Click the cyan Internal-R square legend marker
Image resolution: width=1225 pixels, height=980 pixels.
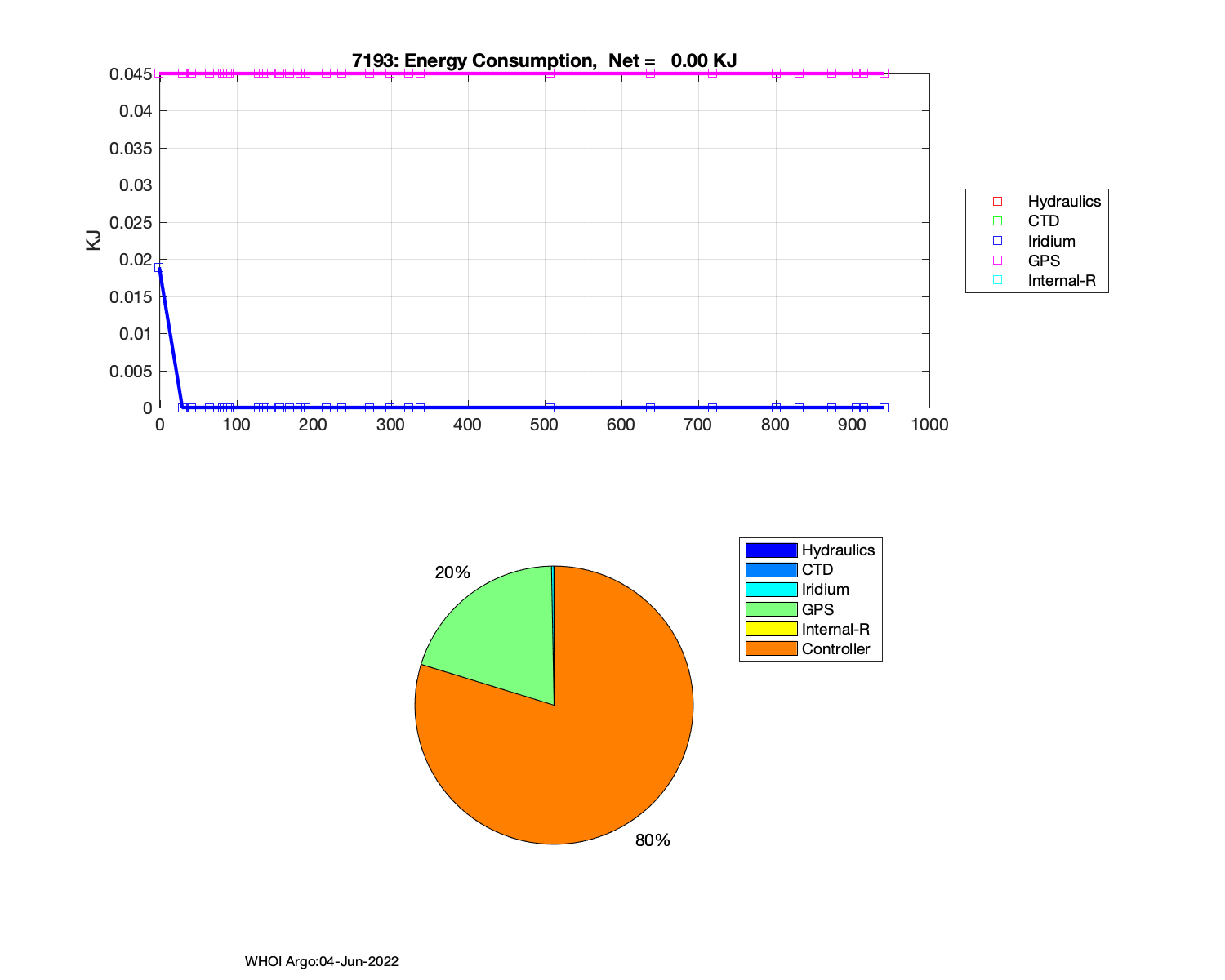[997, 280]
